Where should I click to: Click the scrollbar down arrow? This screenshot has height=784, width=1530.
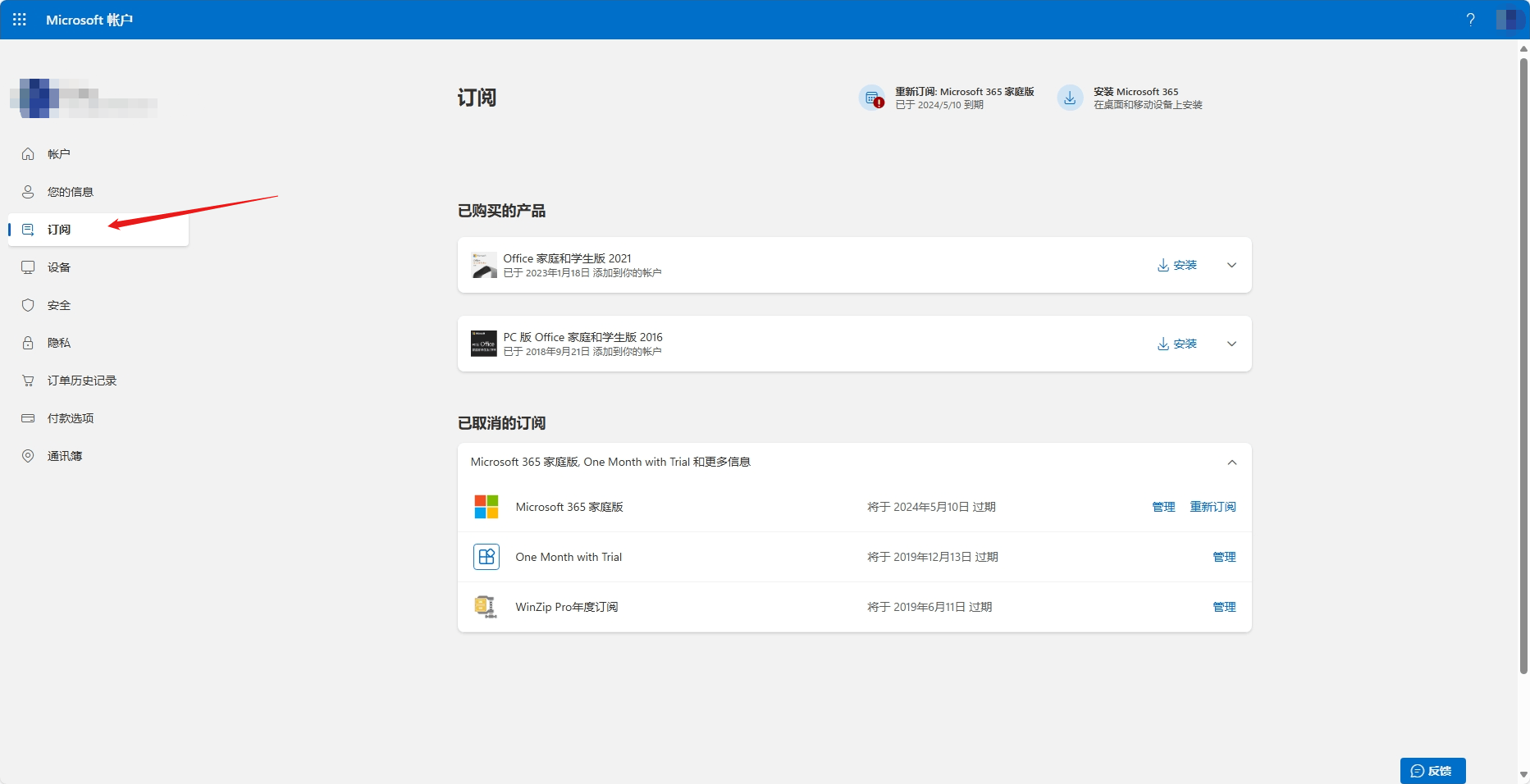(1523, 775)
